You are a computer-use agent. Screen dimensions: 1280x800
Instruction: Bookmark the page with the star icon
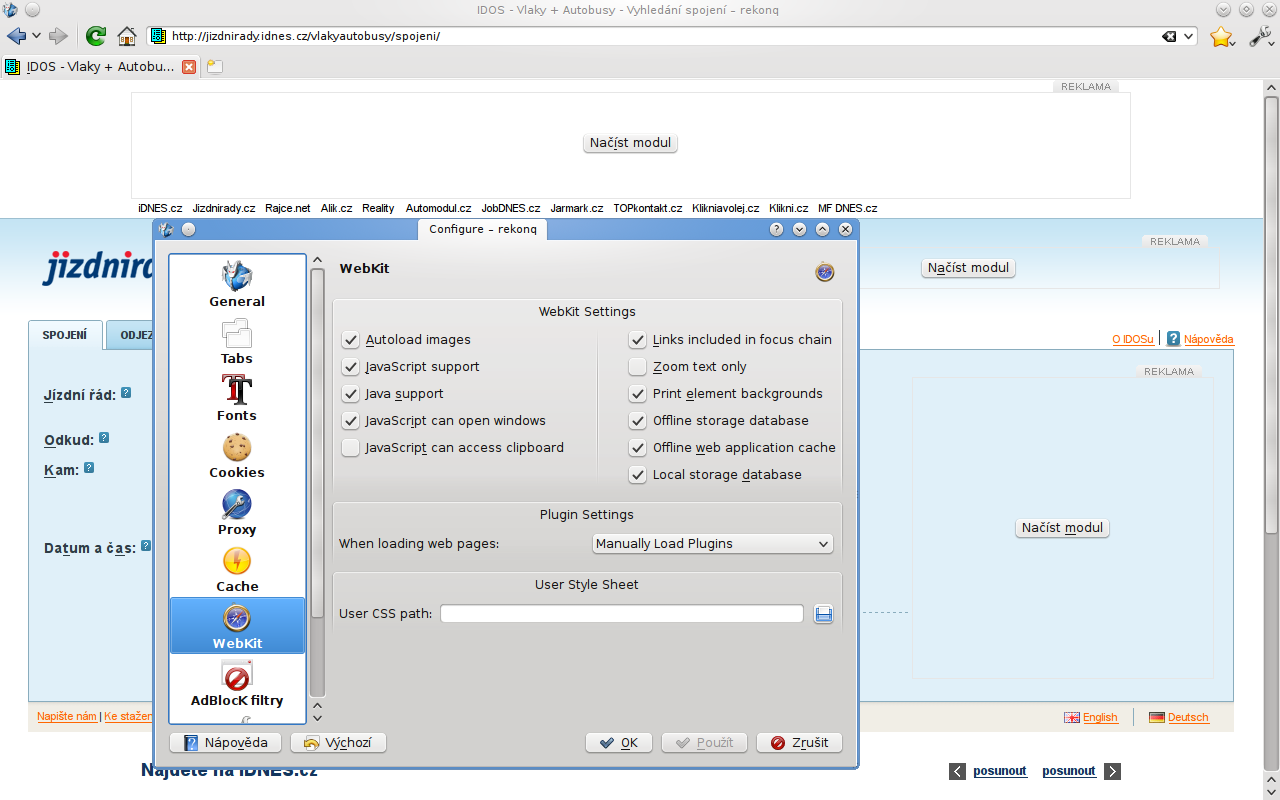(x=1221, y=37)
